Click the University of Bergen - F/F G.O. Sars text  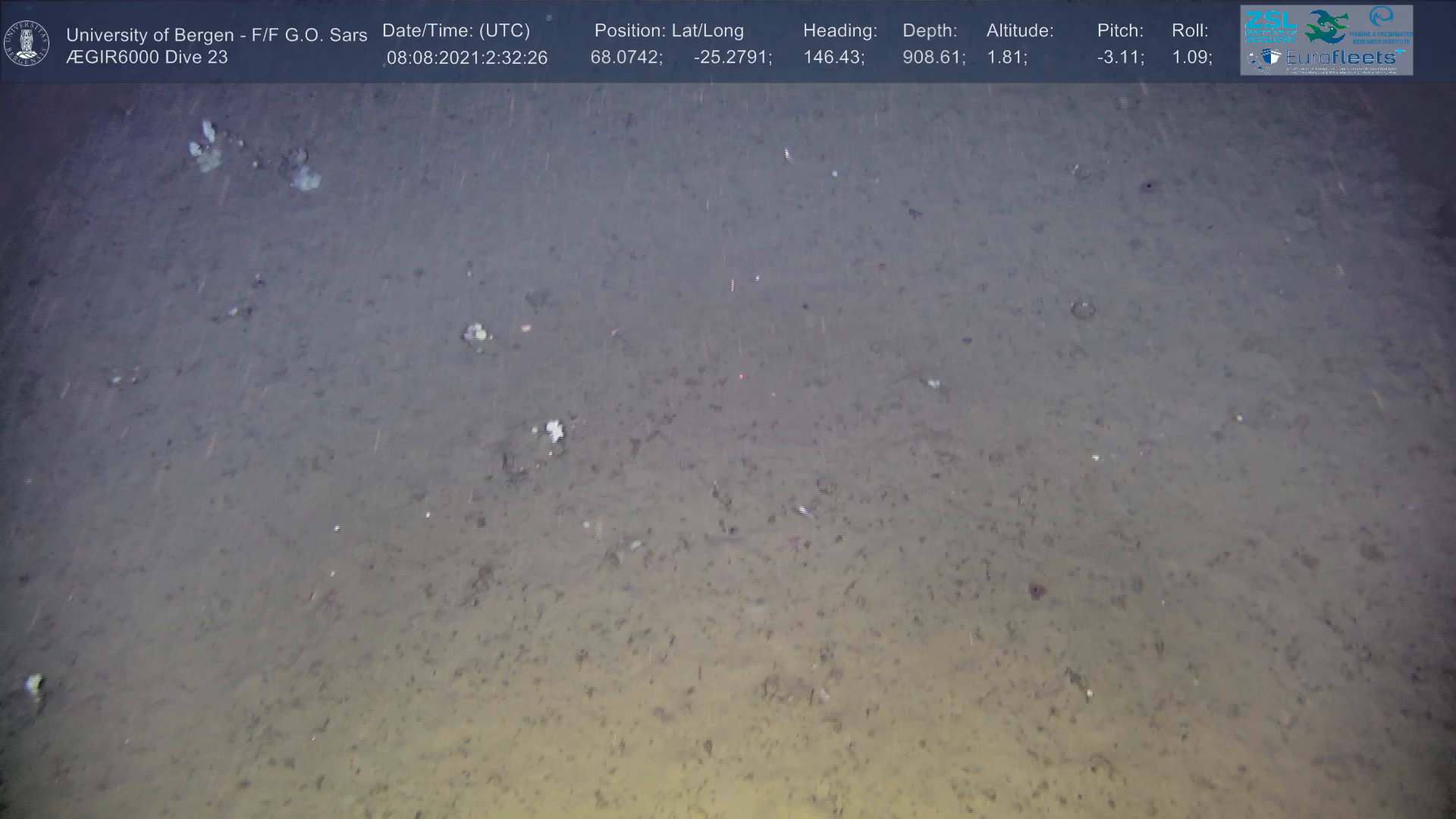(x=216, y=35)
